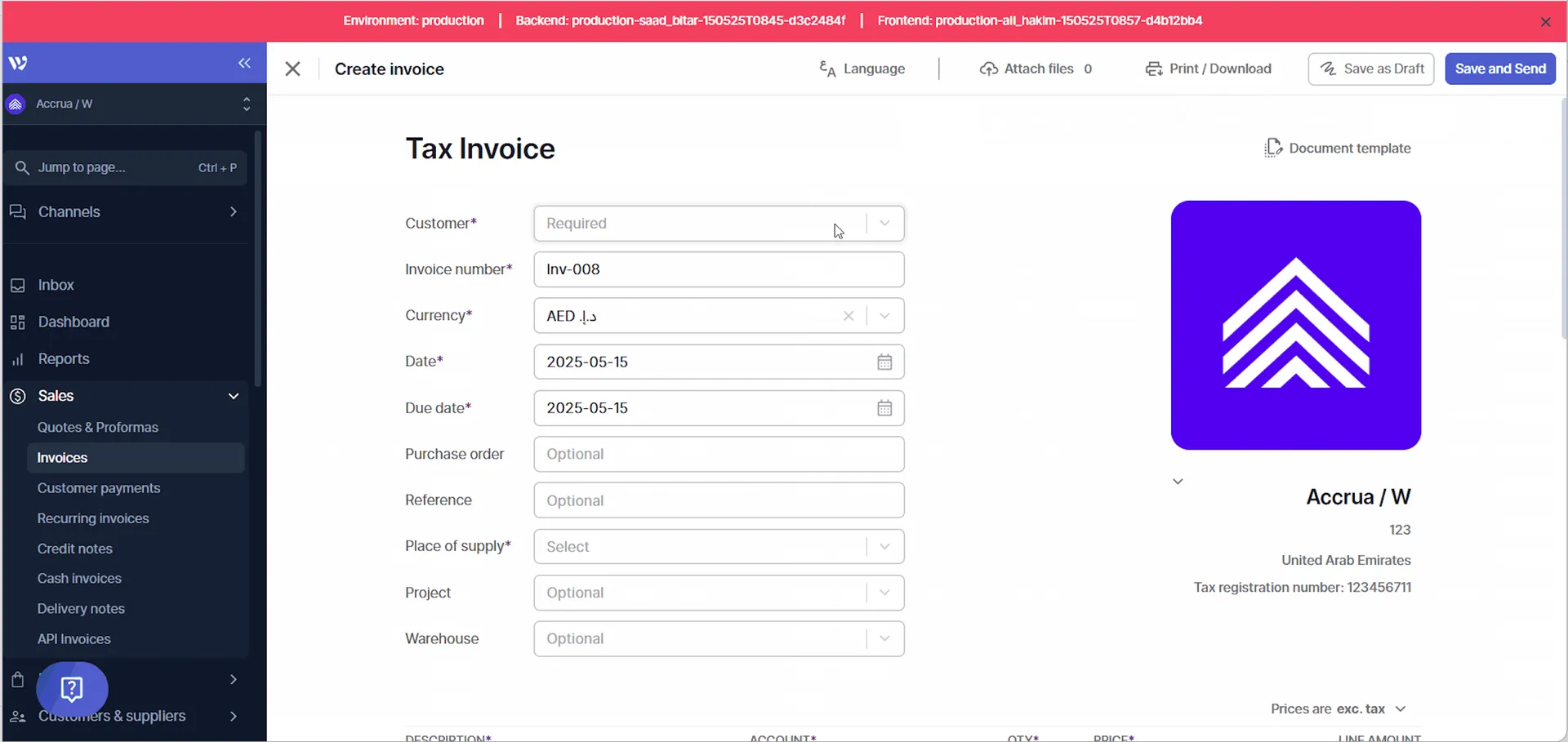
Task: Click the Attach files upload icon
Action: click(990, 69)
